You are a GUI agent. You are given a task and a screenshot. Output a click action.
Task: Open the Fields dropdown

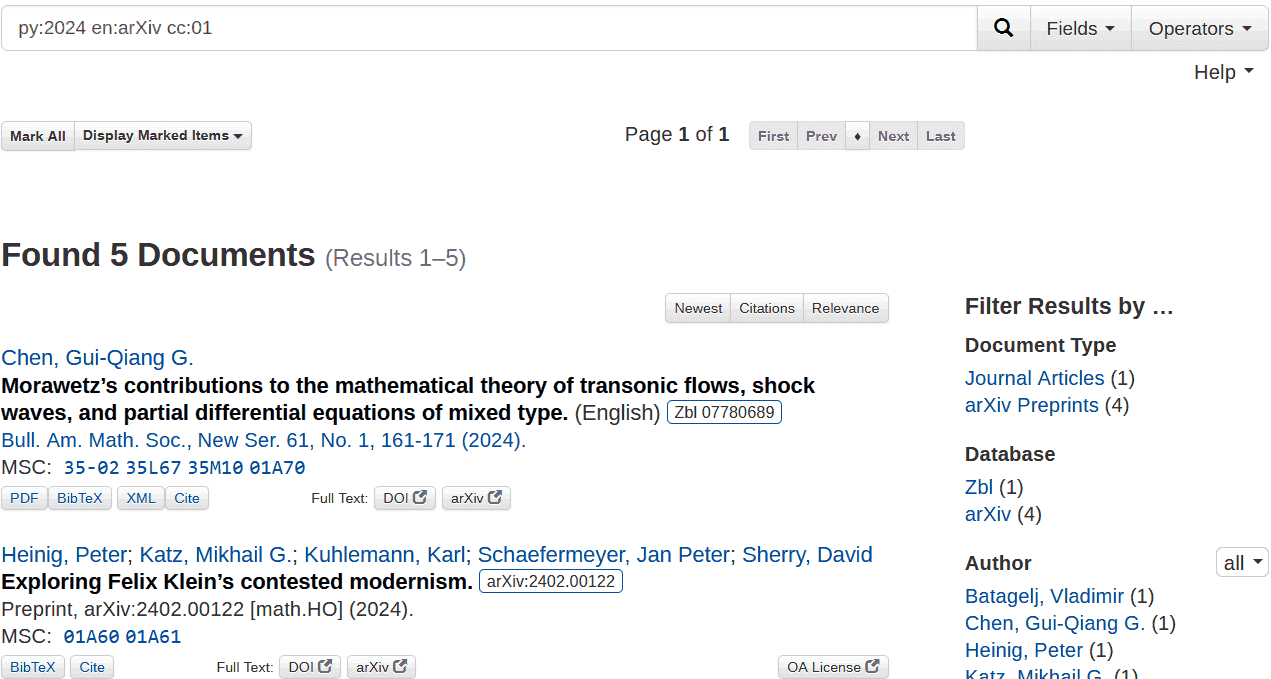(1080, 28)
